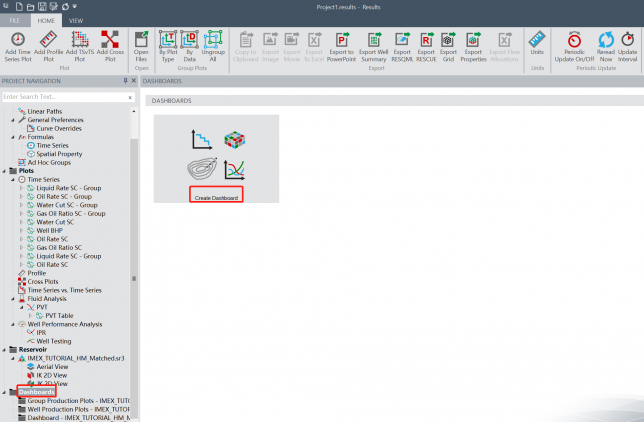Expand the PVT Table node
644x422 pixels.
click(x=30, y=315)
